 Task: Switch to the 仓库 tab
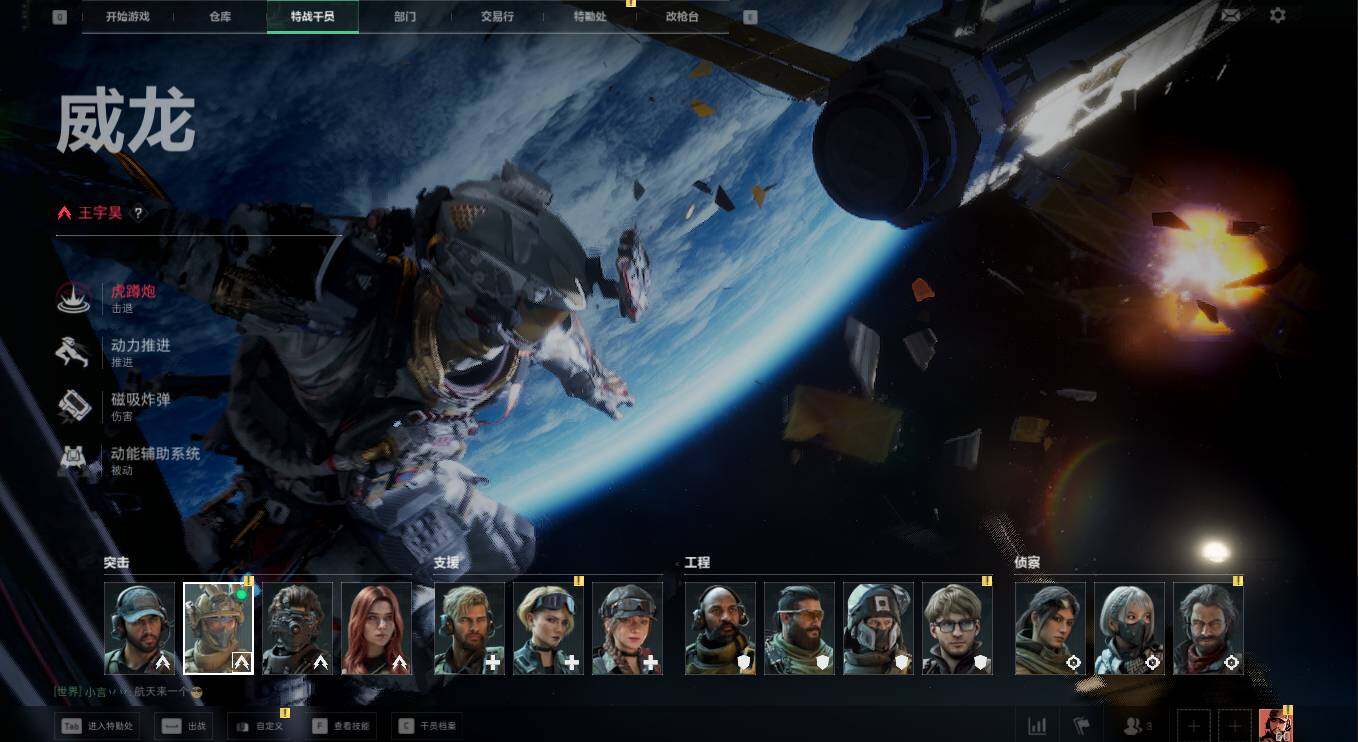220,16
